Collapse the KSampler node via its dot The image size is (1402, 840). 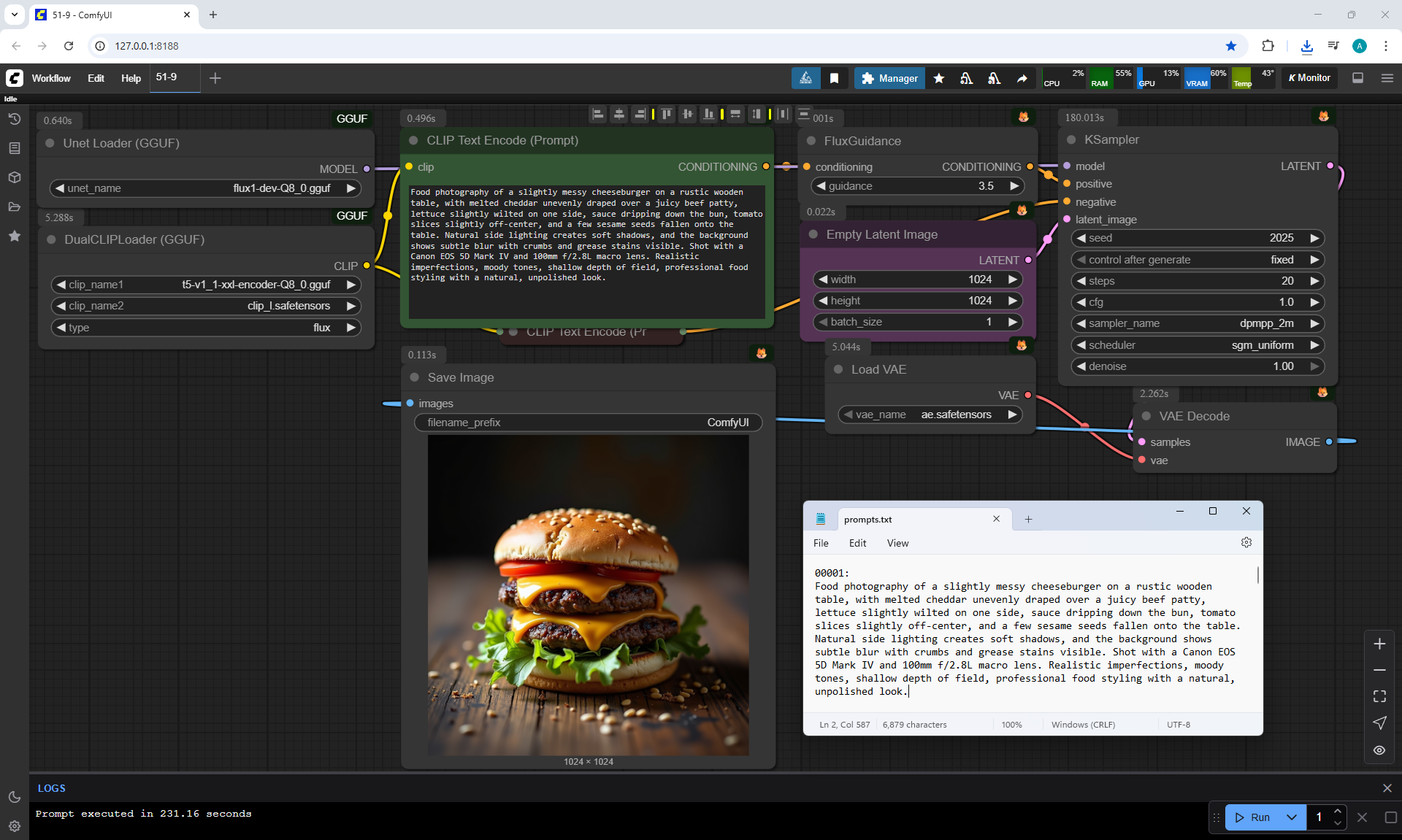coord(1071,140)
